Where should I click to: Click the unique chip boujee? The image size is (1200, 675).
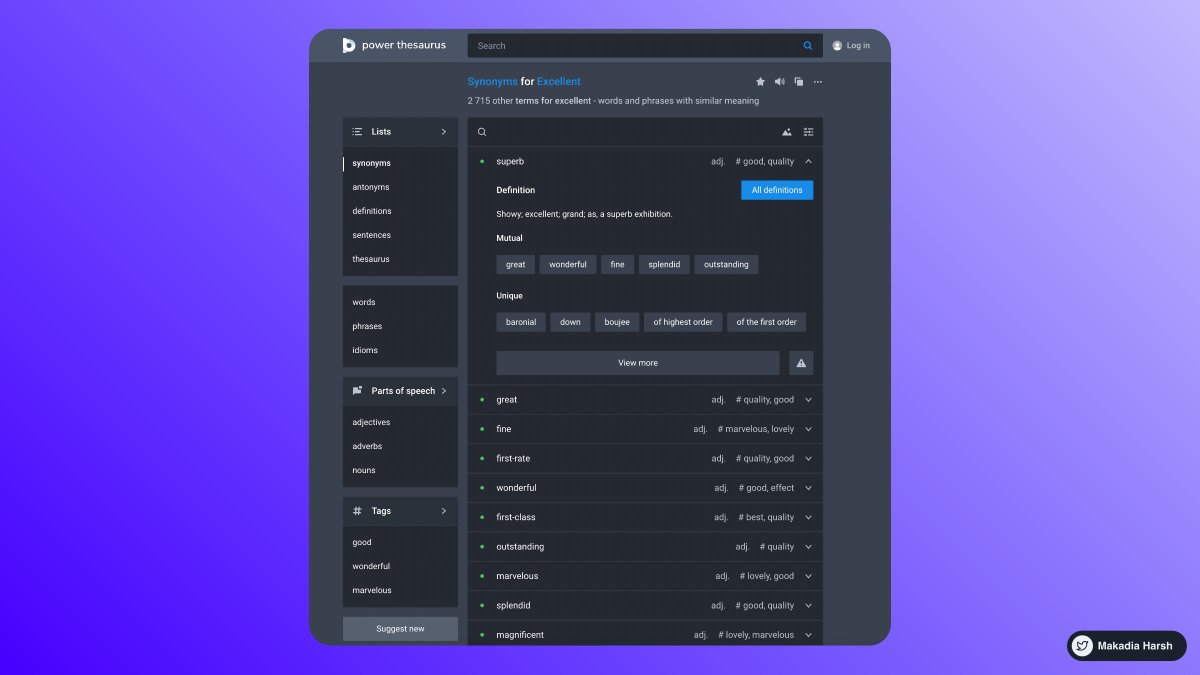pos(617,322)
